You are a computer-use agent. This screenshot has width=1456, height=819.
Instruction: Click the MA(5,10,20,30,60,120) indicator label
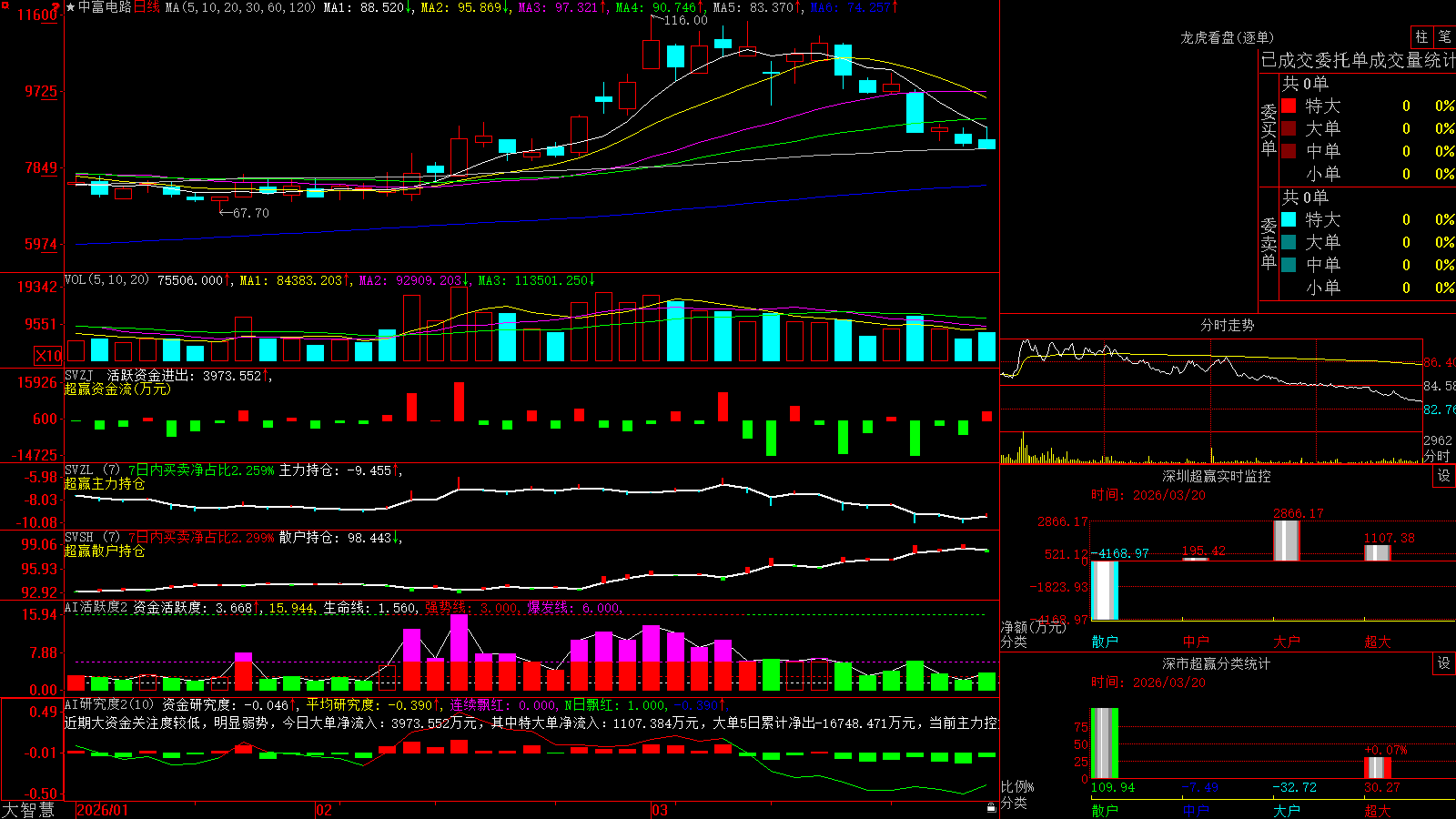click(x=240, y=7)
